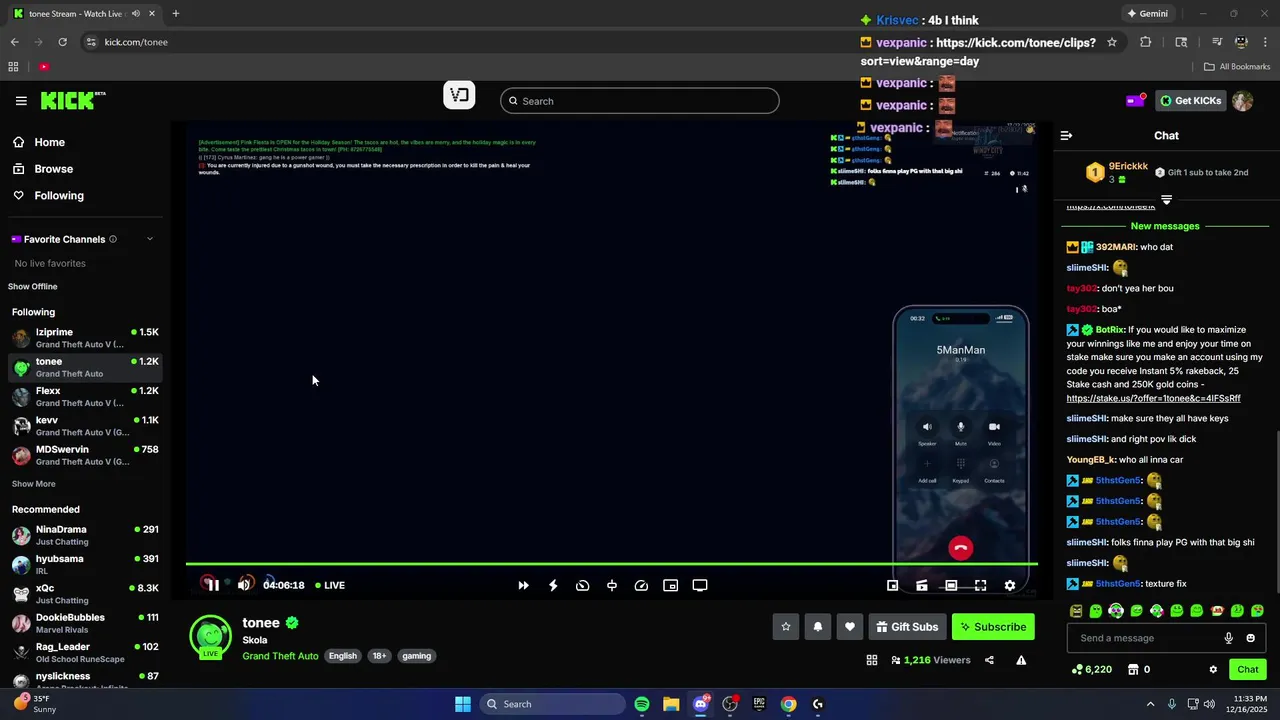The height and width of the screenshot is (720, 1280).
Task: Click the screen cast monitor icon
Action: pos(700,585)
